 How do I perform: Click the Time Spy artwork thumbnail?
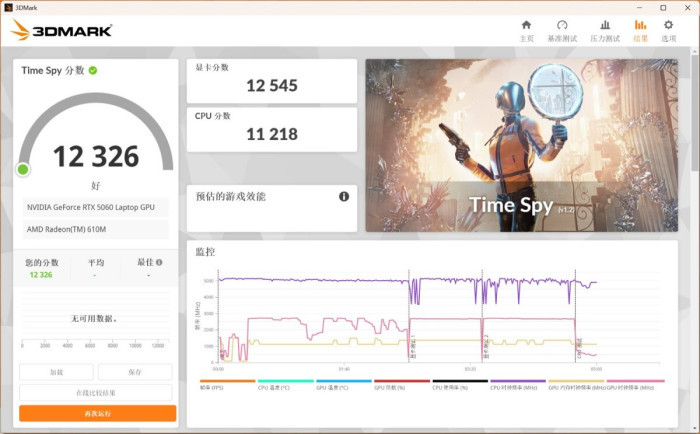click(x=521, y=146)
